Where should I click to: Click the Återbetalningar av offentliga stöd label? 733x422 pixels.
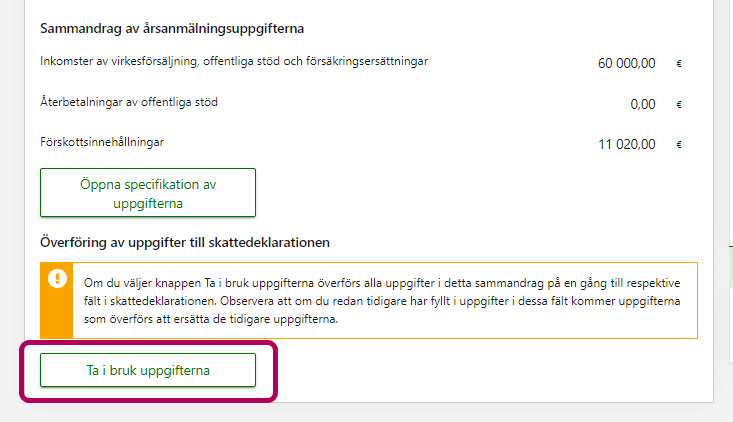(129, 102)
